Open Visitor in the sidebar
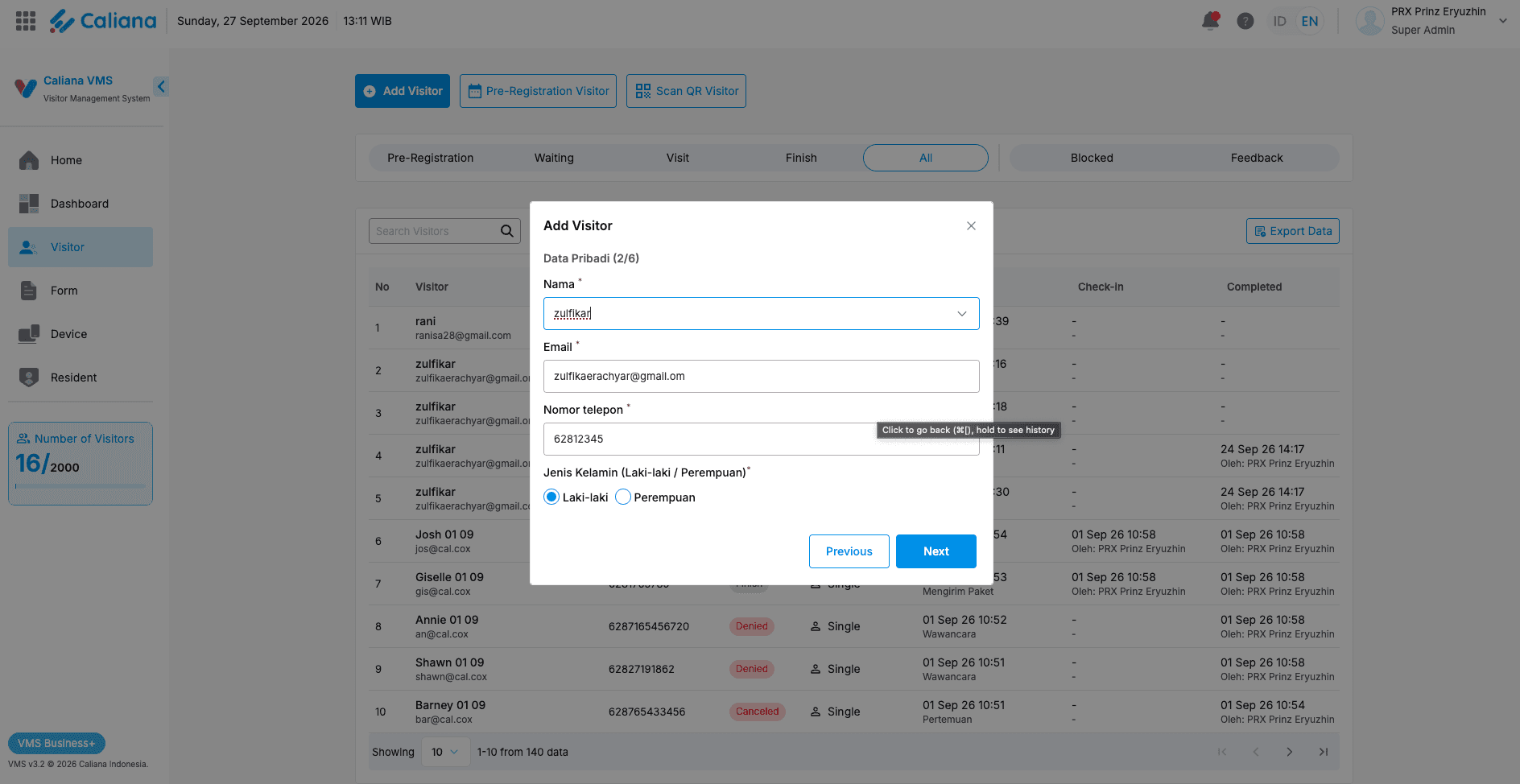The image size is (1520, 784). [81, 247]
